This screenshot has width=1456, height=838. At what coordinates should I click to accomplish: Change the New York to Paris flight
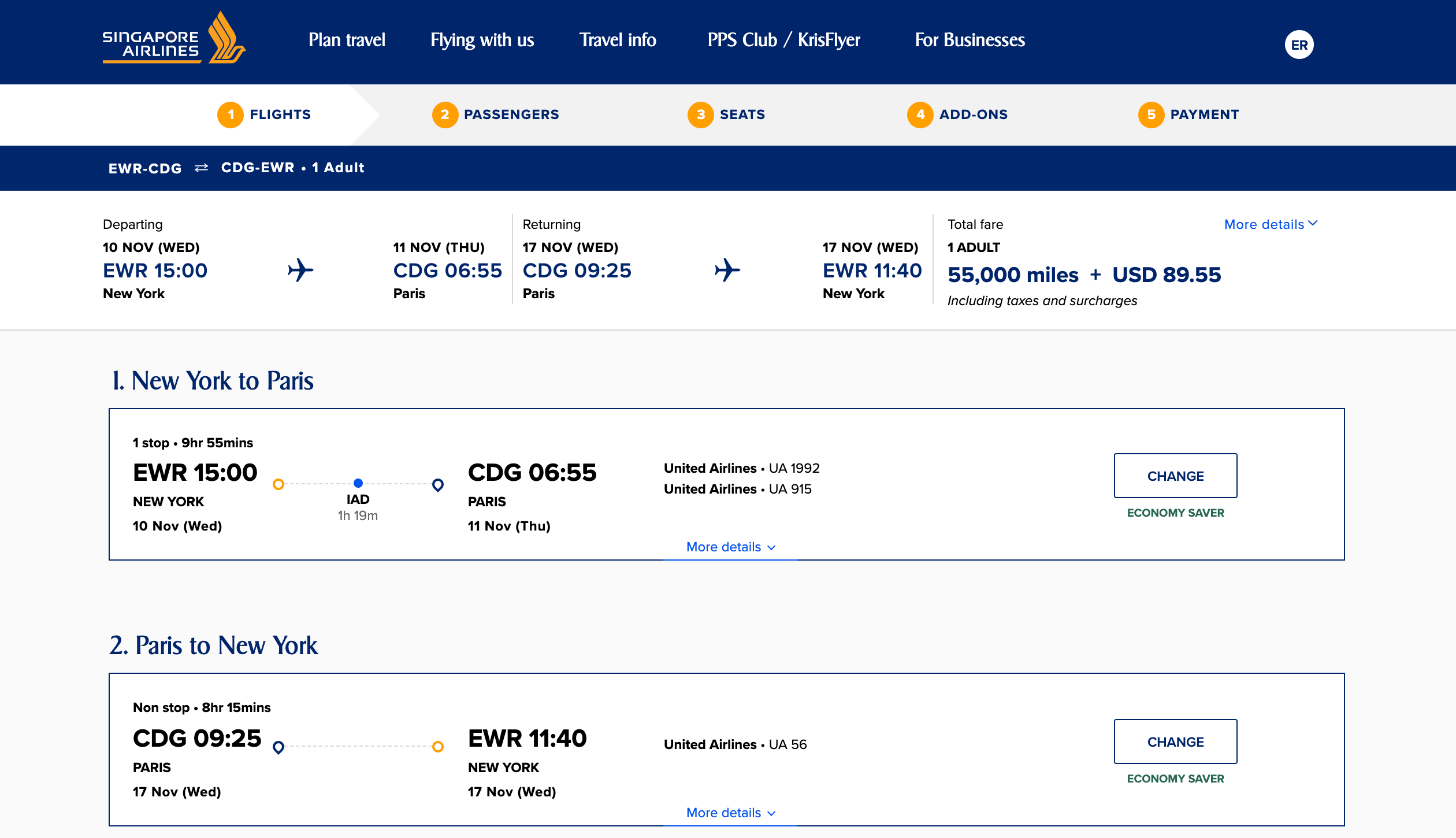point(1175,476)
